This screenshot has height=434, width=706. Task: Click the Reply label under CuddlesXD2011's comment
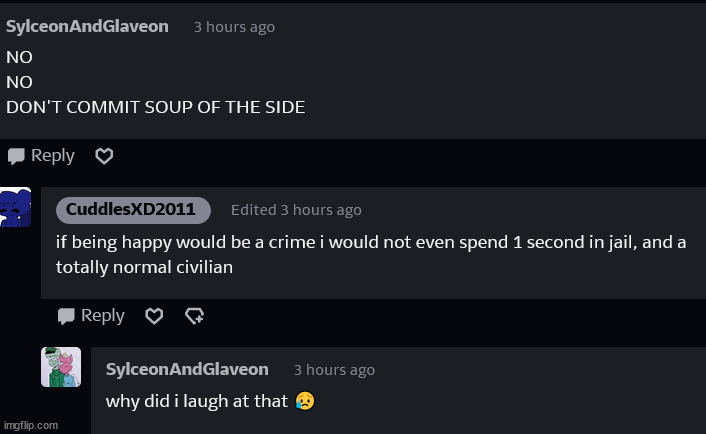tap(102, 316)
